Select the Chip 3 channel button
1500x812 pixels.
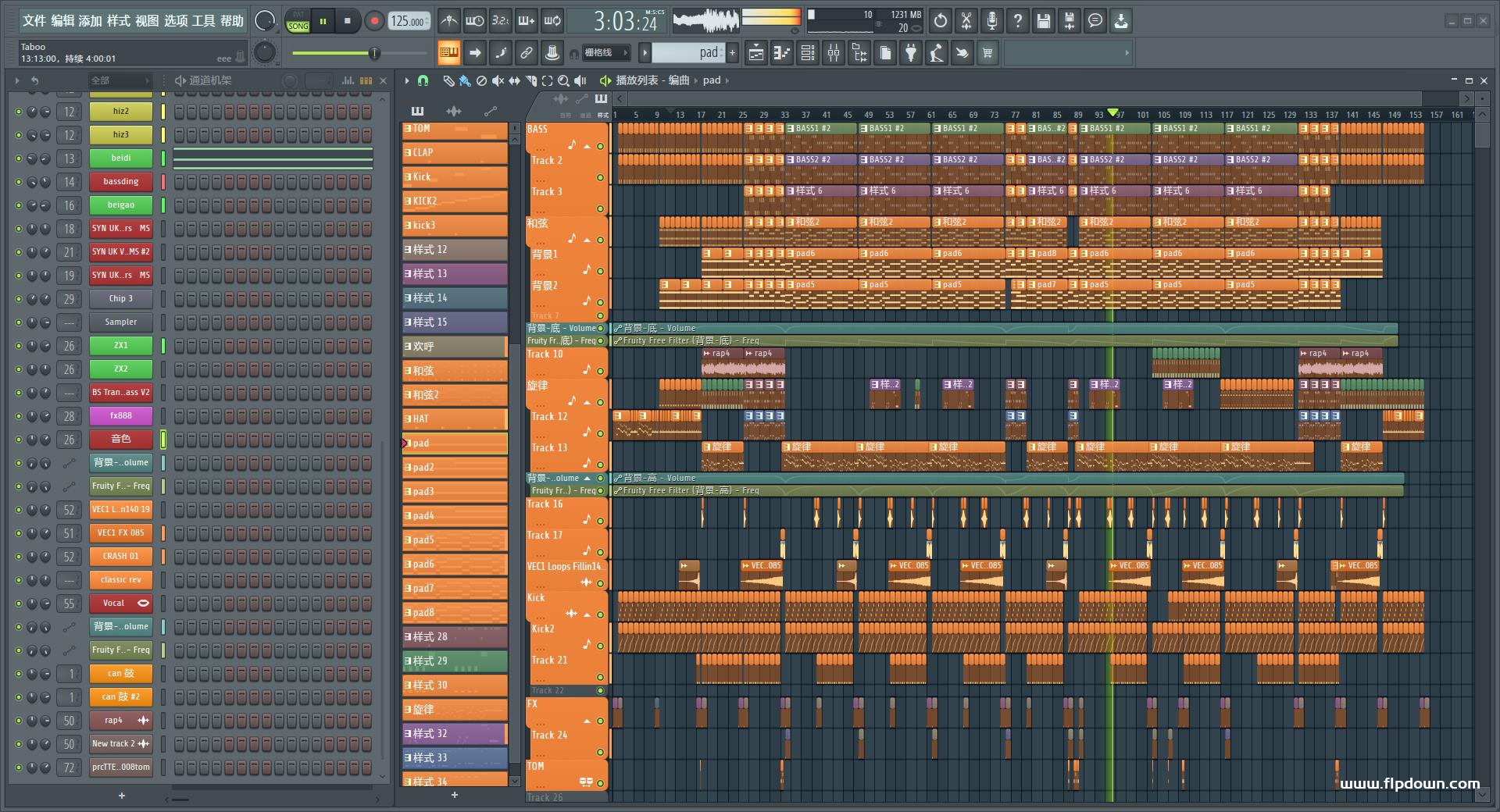click(x=121, y=299)
